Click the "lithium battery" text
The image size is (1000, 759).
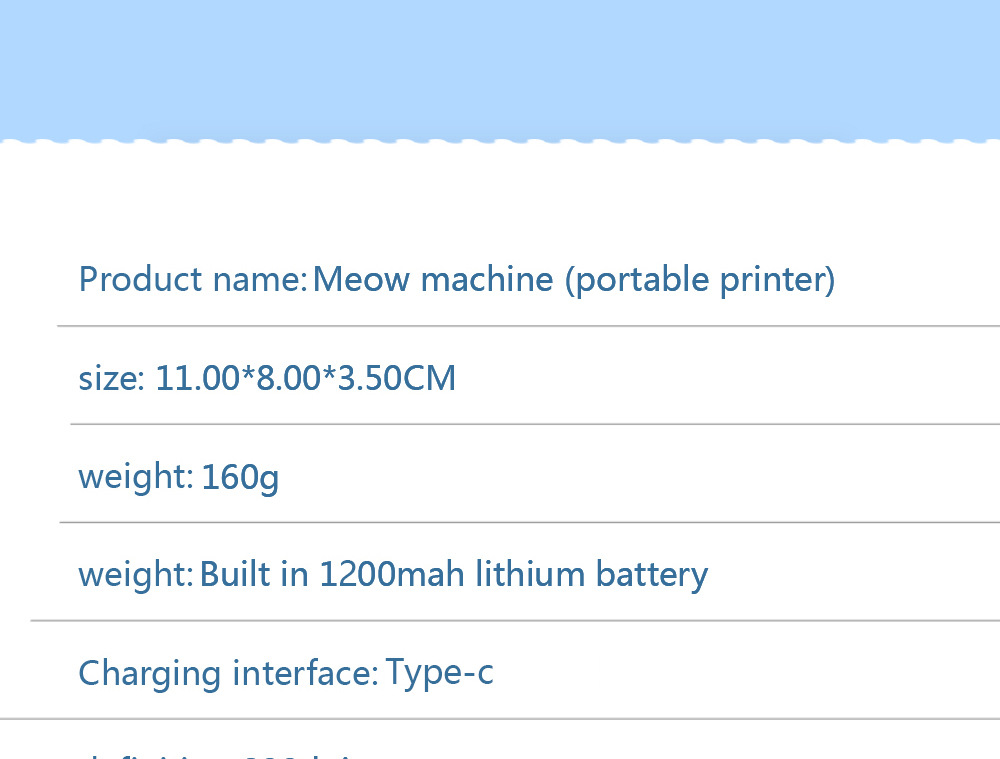tap(591, 574)
